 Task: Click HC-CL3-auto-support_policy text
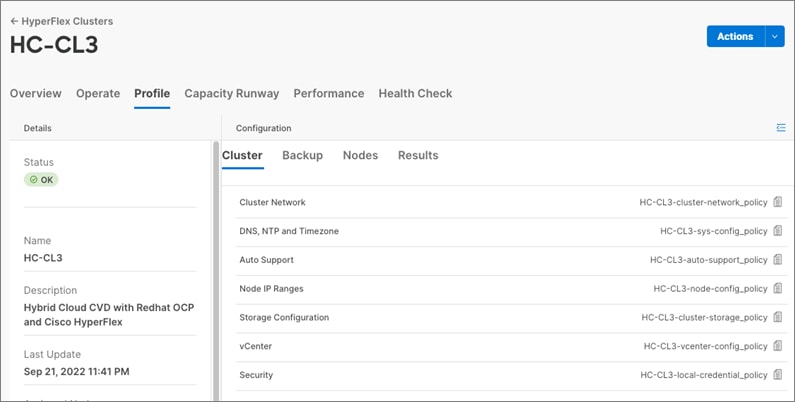[x=709, y=260]
